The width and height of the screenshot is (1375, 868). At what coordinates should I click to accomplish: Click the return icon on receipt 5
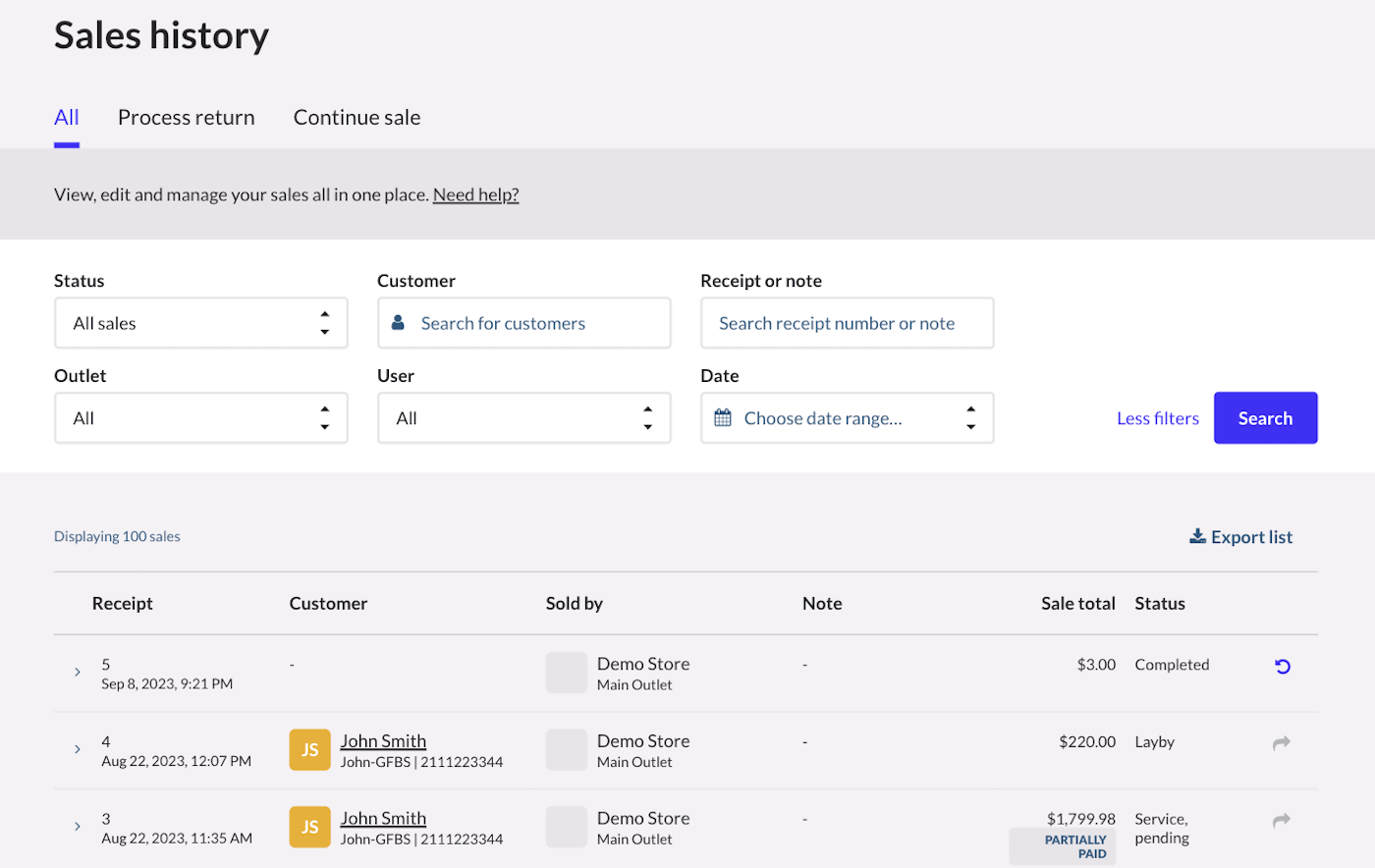coord(1282,667)
